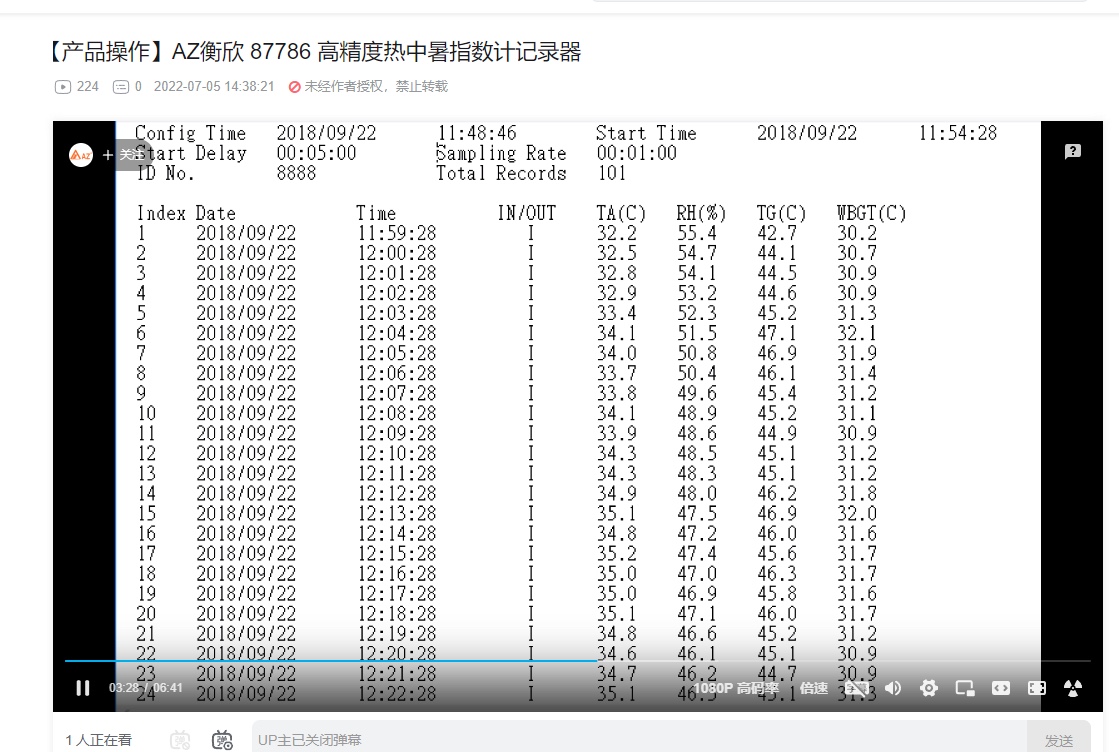
Task: Click the WBGT(C) column header
Action: [871, 213]
